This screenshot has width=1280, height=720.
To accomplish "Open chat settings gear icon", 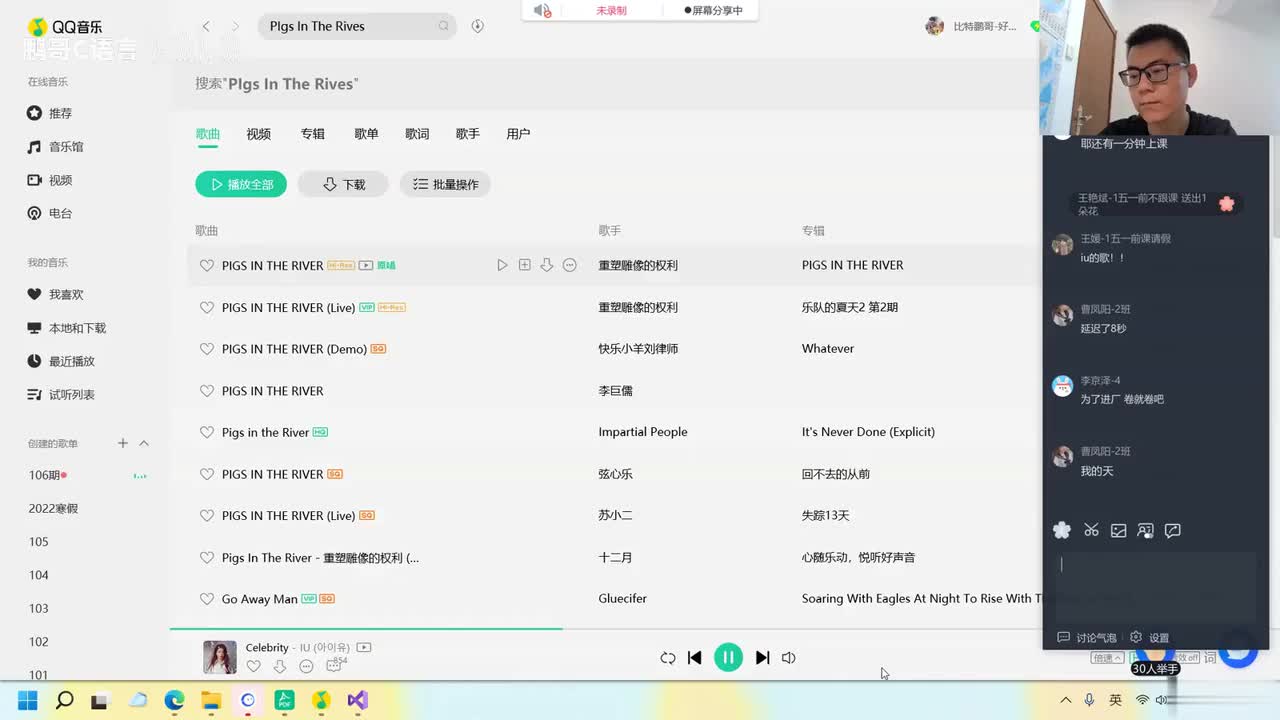I will point(1136,637).
